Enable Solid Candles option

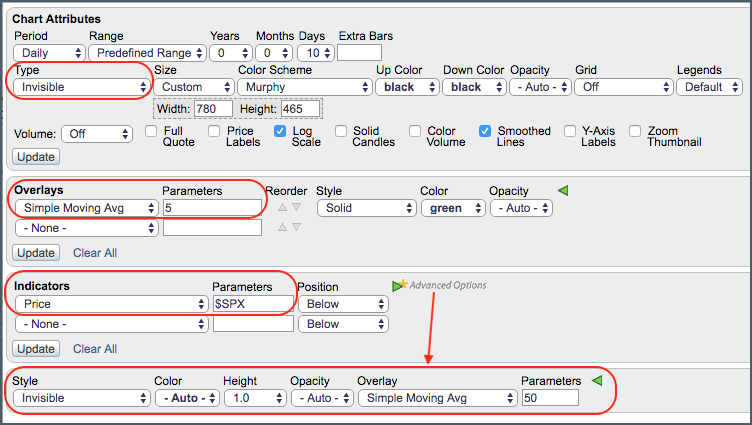point(341,131)
